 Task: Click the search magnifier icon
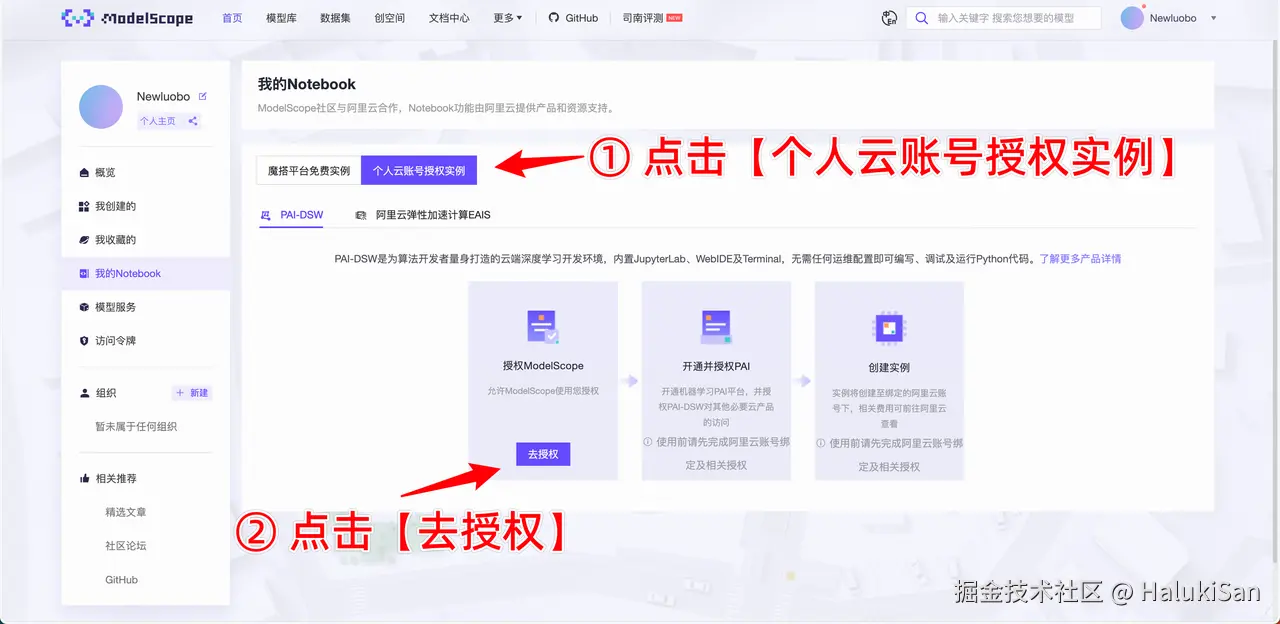point(921,18)
